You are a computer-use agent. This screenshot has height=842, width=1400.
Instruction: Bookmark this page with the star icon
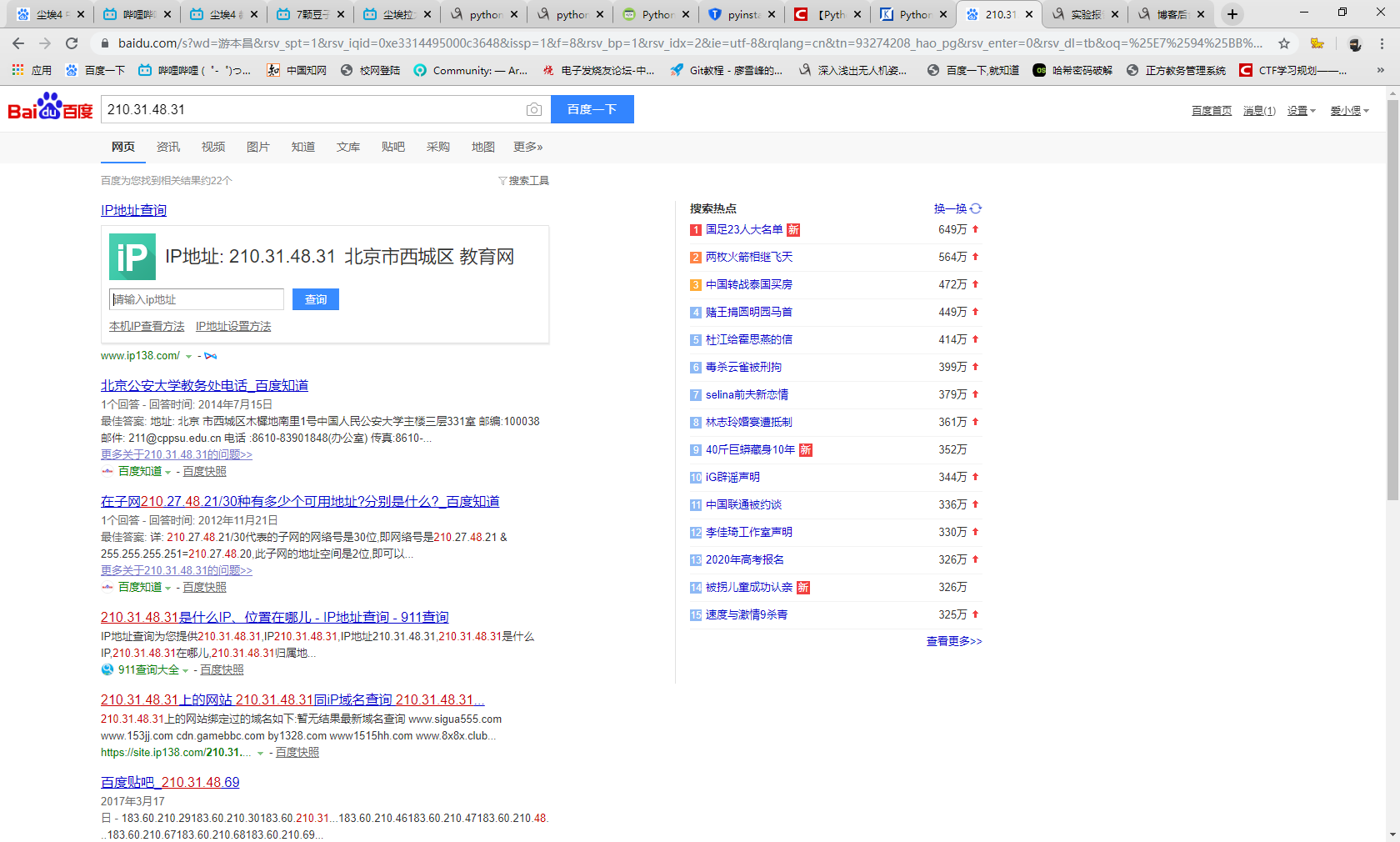coord(1284,43)
